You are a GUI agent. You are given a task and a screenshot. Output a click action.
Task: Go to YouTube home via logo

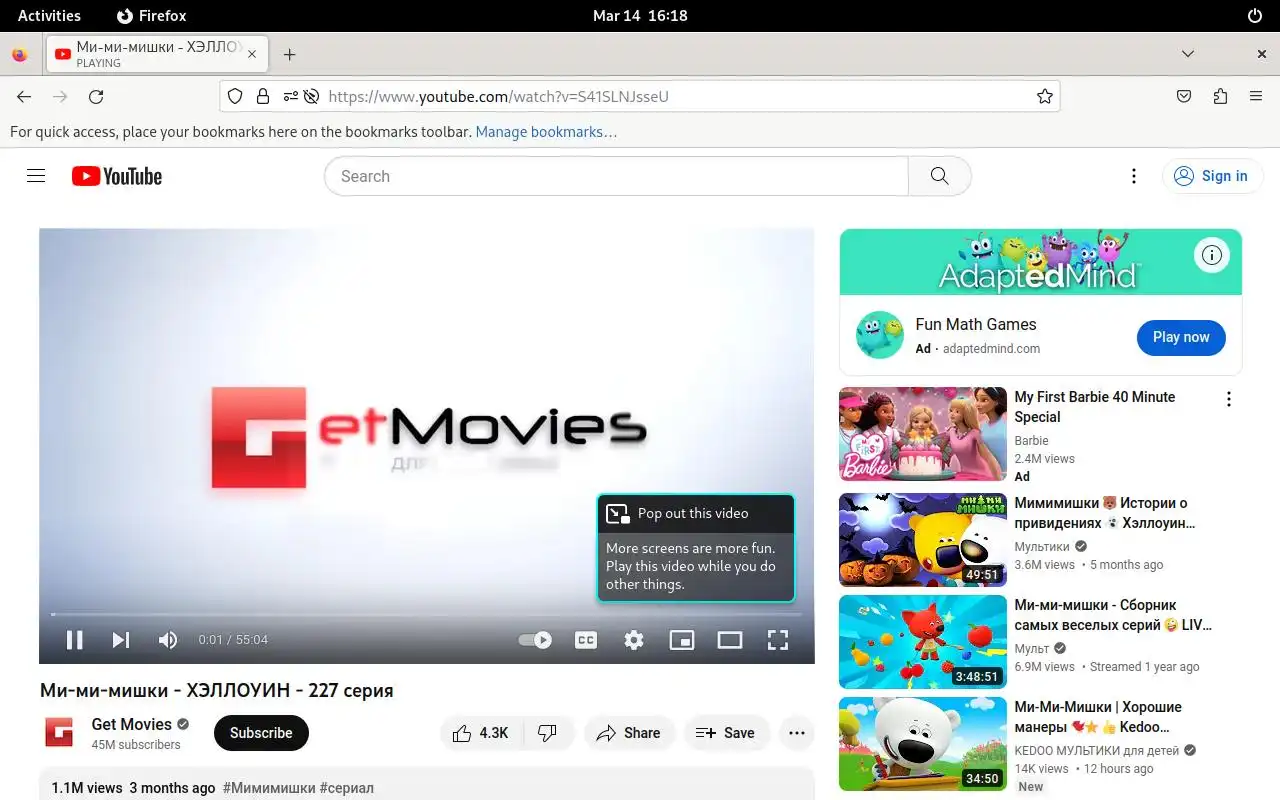pos(117,176)
